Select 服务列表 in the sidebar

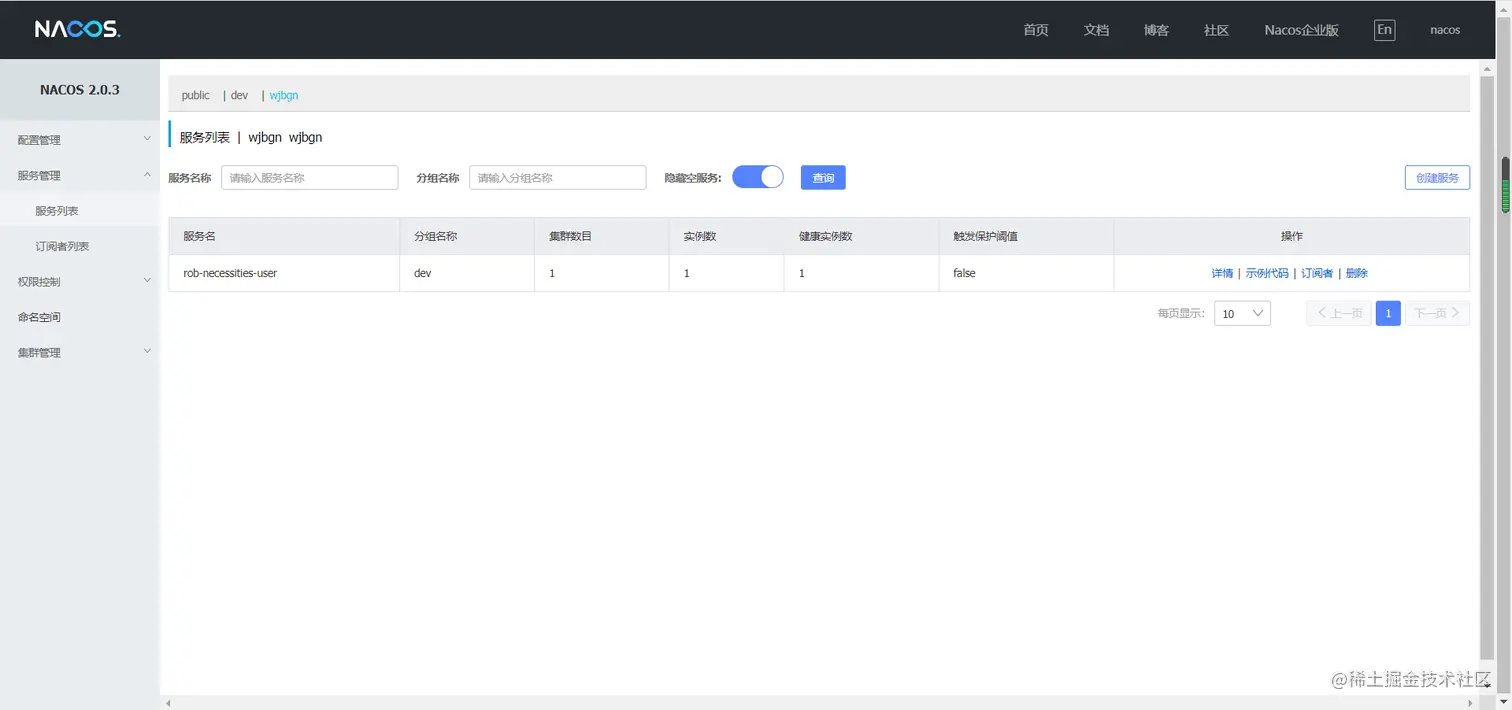click(80, 211)
